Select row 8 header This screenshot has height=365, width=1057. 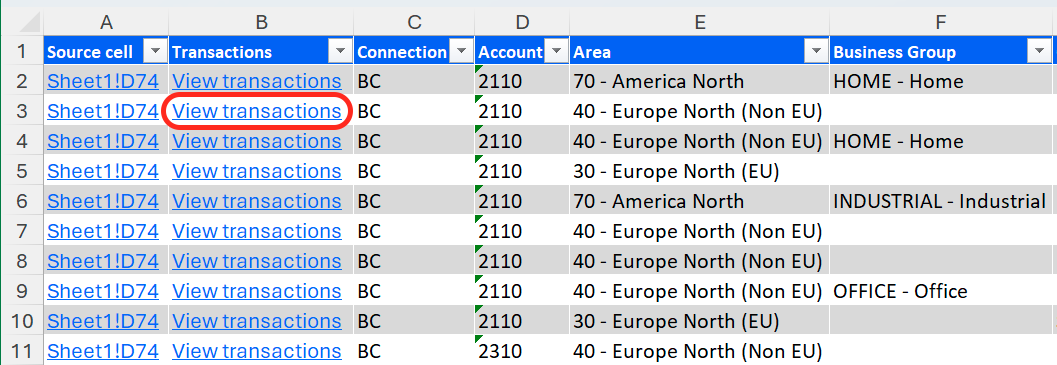22,260
